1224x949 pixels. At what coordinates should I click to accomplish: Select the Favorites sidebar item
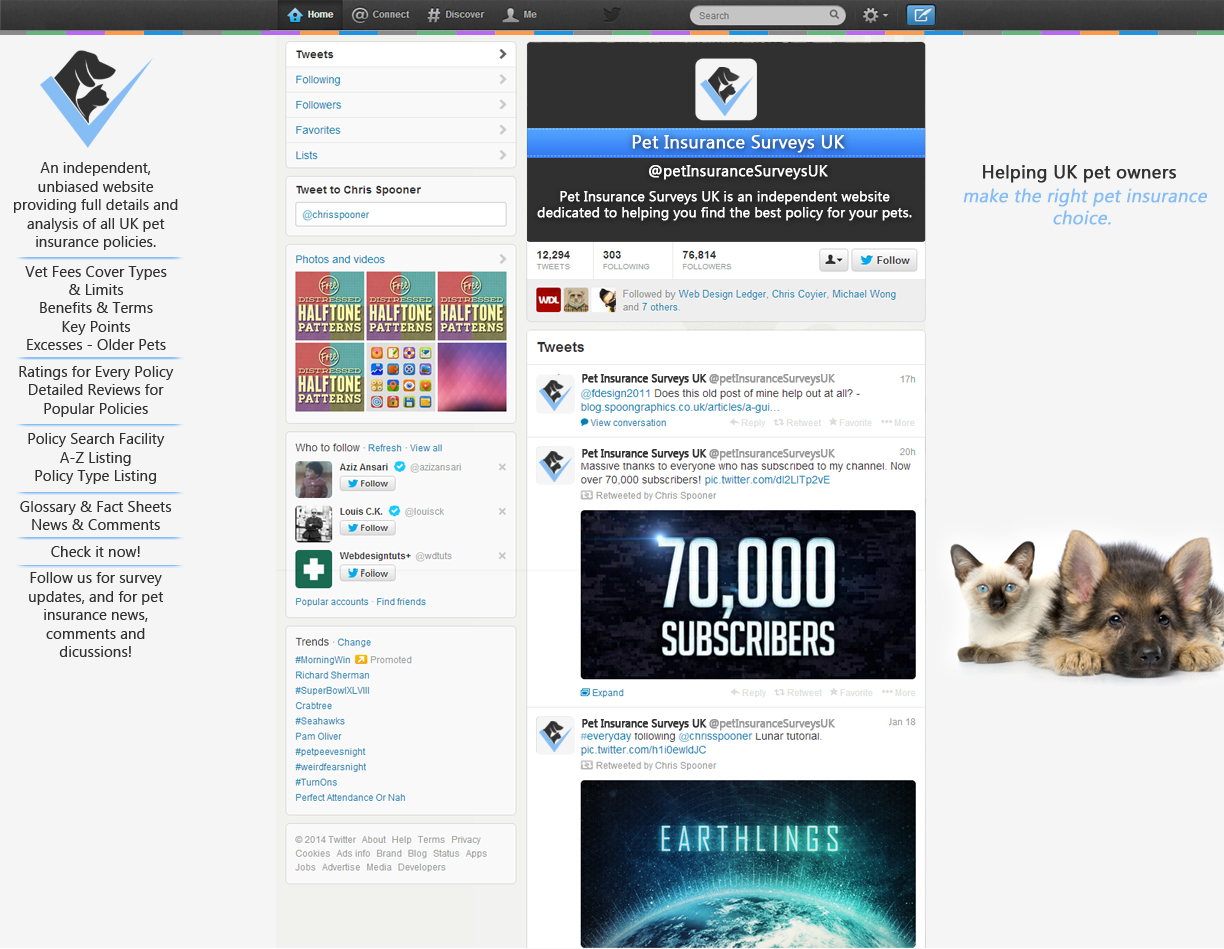401,130
